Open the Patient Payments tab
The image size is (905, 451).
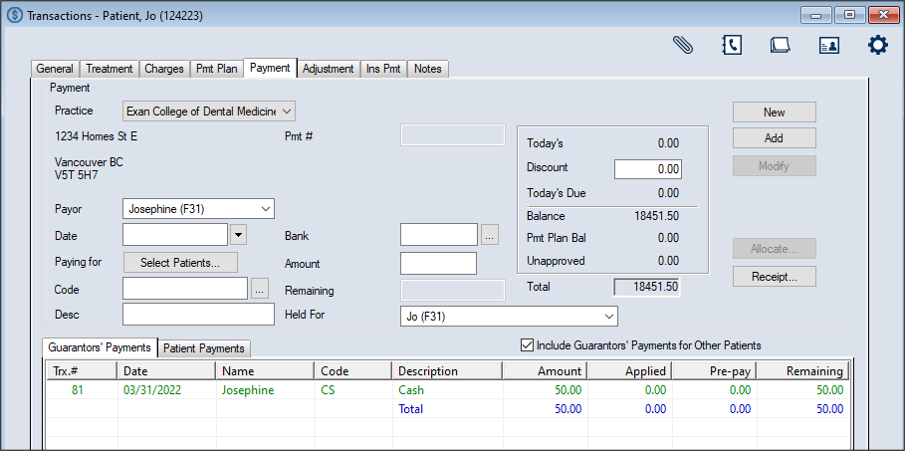(x=204, y=348)
